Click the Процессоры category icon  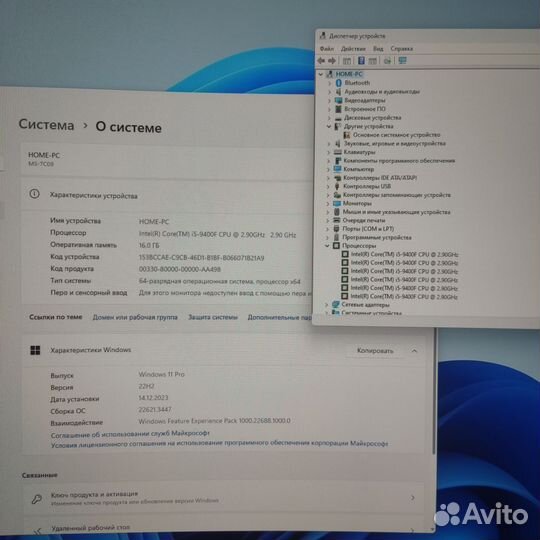(336, 246)
